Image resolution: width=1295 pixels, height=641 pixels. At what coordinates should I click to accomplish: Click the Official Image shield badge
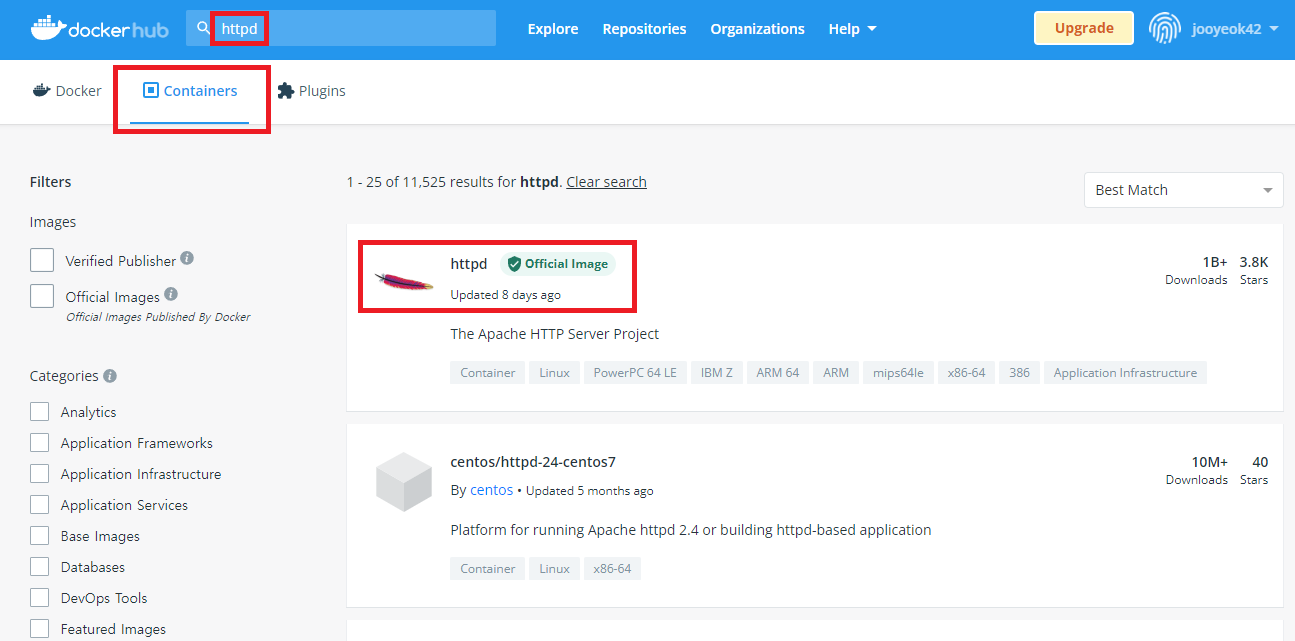click(x=558, y=264)
